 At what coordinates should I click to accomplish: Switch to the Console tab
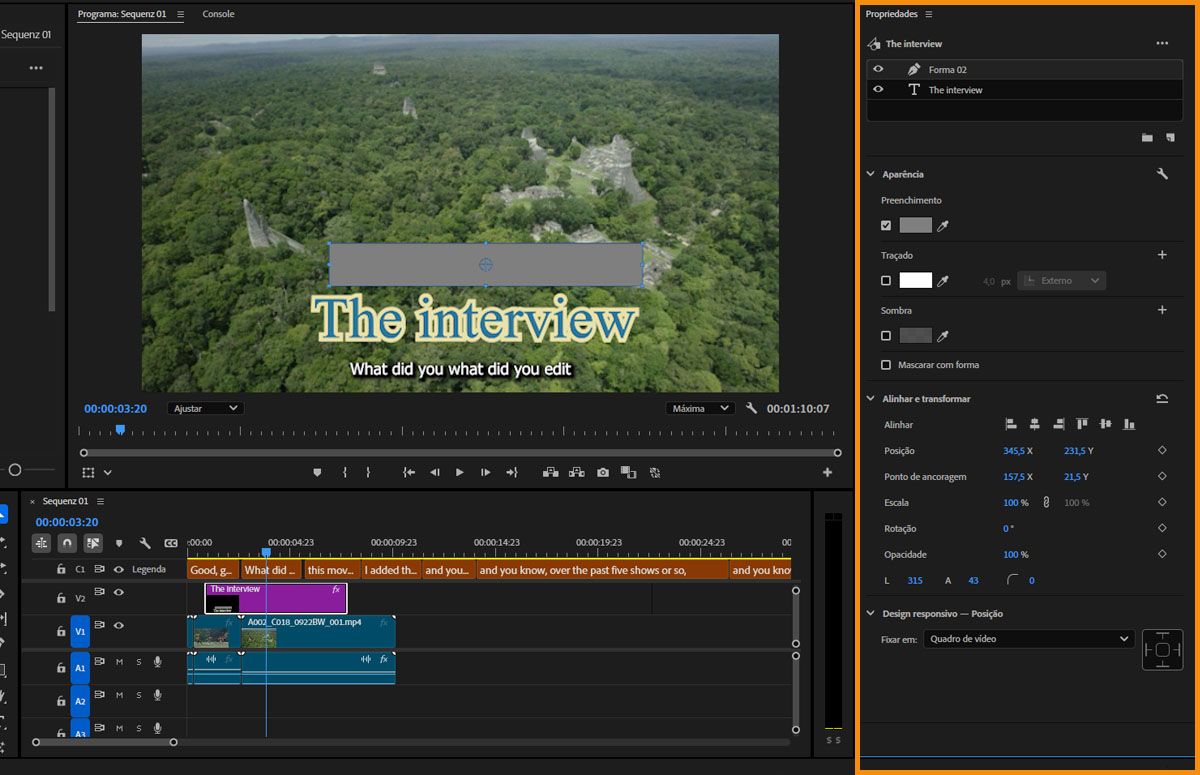click(218, 14)
